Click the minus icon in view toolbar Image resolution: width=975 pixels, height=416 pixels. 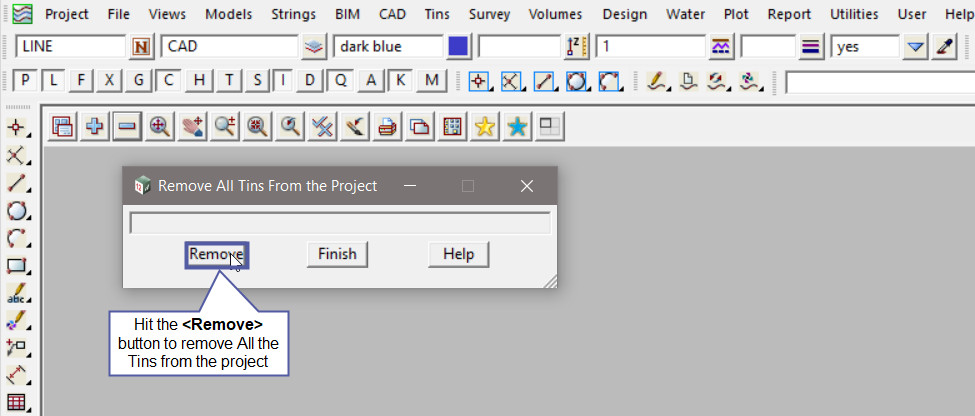126,126
